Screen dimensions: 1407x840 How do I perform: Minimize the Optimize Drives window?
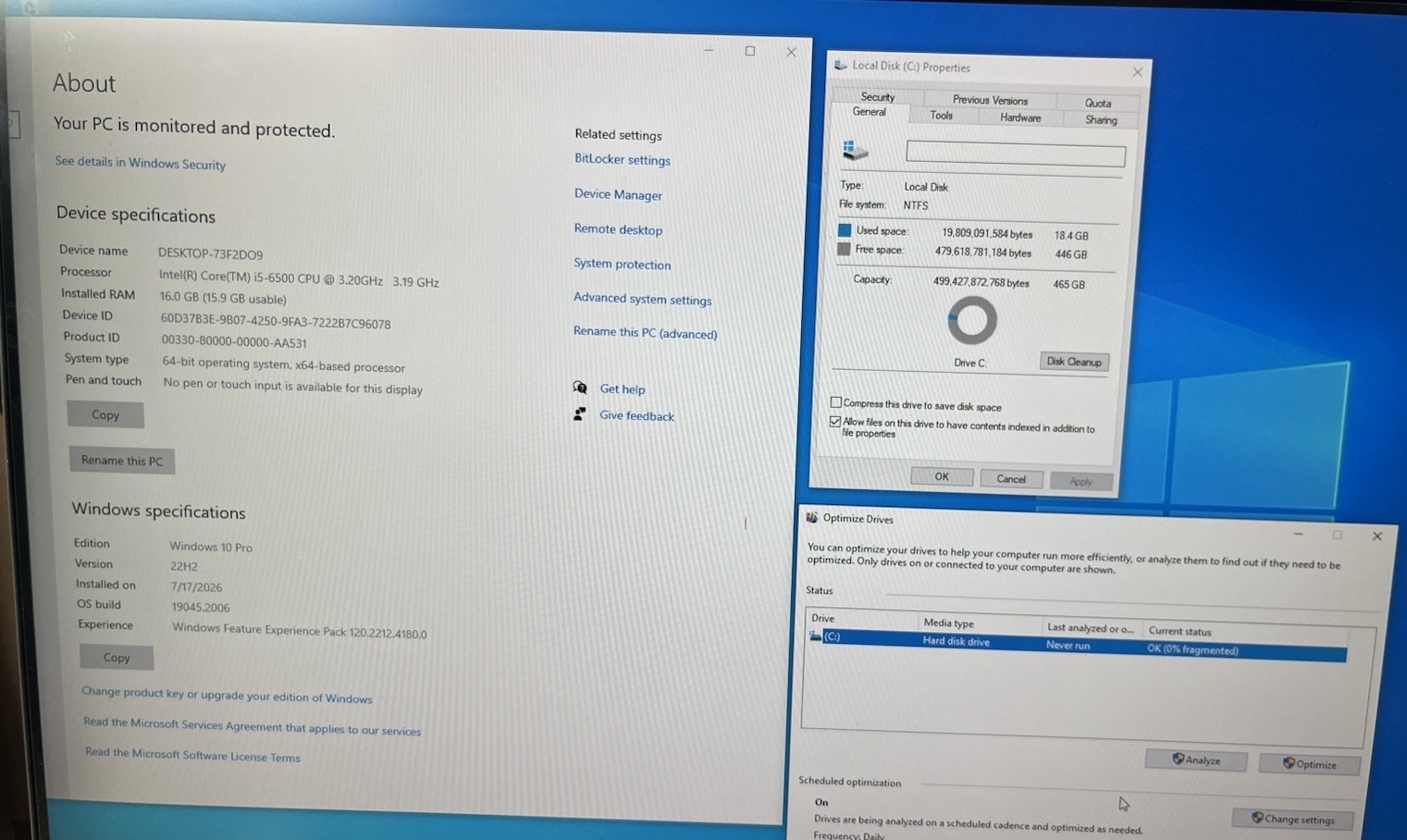click(x=1298, y=534)
